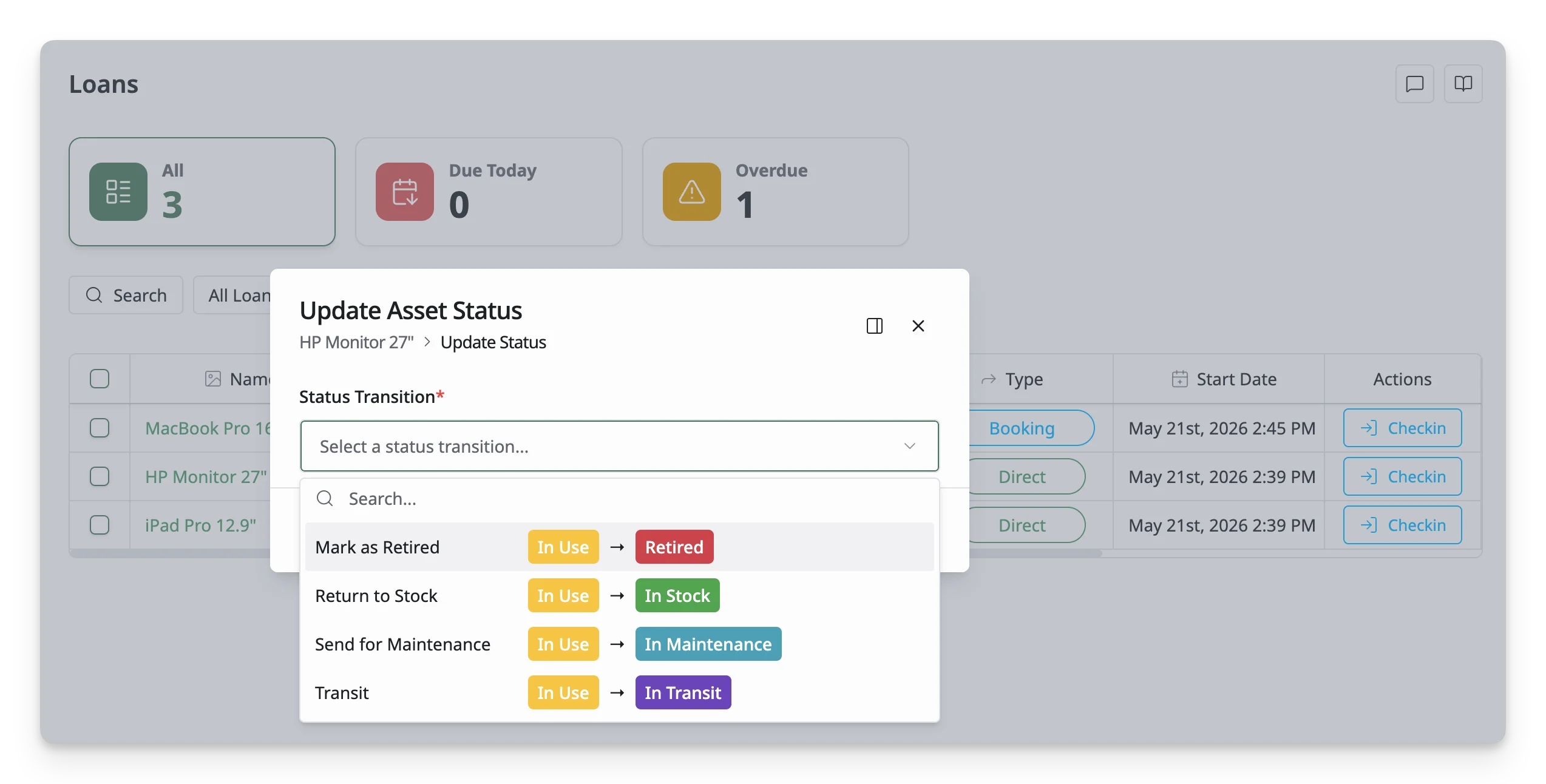The width and height of the screenshot is (1546, 784).
Task: Select Mark as Retired transition
Action: [619, 547]
